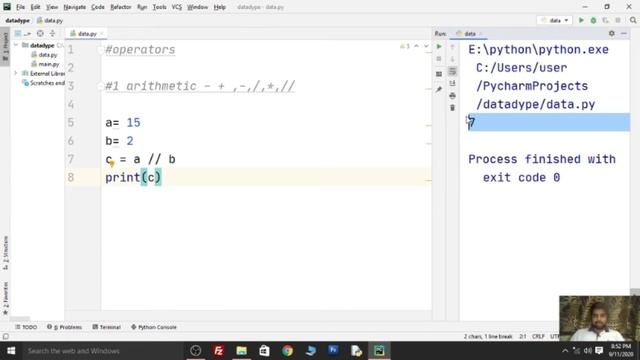Jump up the stack trace in the Run panel
The width and height of the screenshot is (640, 360).
click(x=452, y=47)
